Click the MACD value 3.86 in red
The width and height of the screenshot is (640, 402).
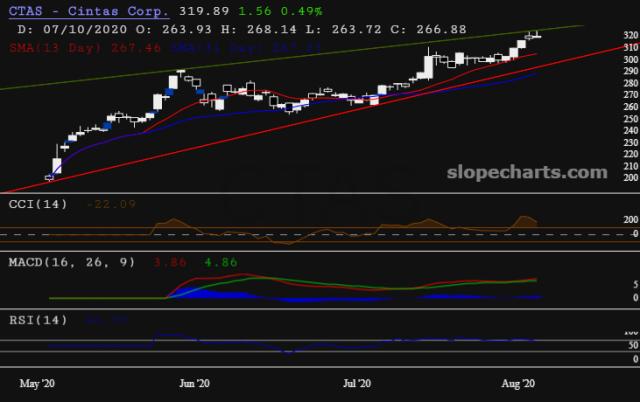(166, 261)
